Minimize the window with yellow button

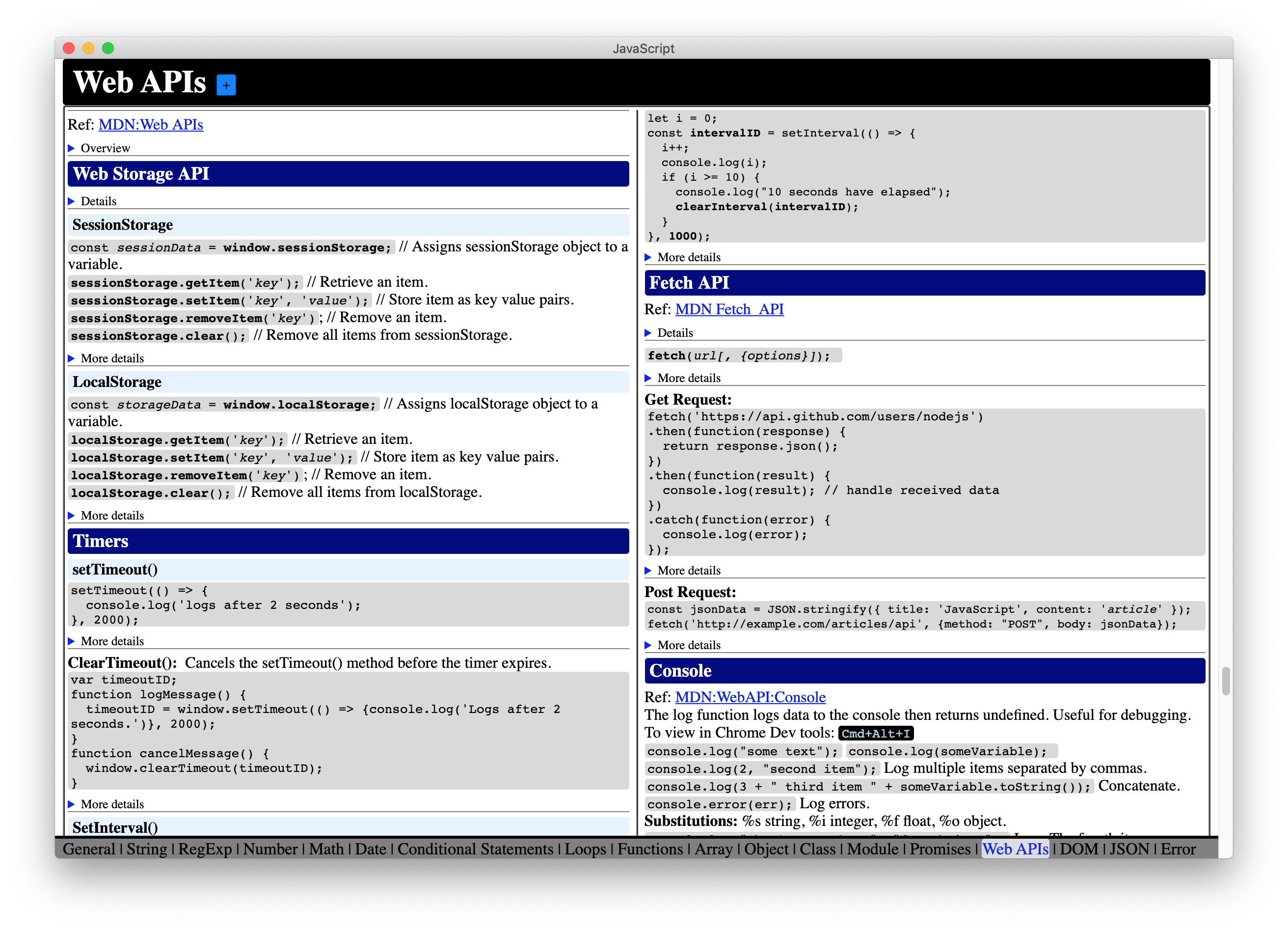88,48
